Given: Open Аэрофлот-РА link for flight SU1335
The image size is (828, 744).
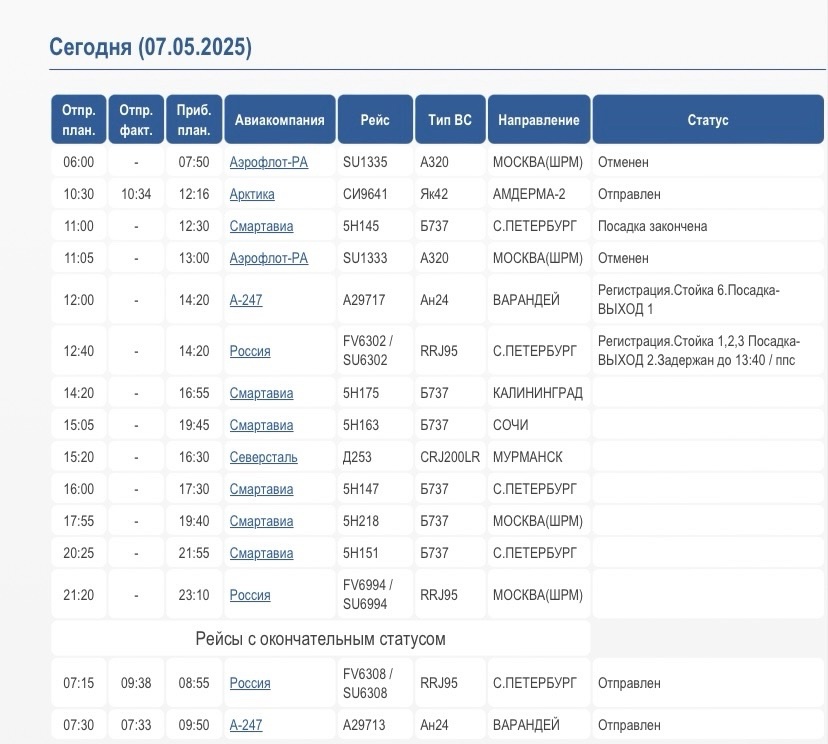Looking at the screenshot, I should point(268,162).
